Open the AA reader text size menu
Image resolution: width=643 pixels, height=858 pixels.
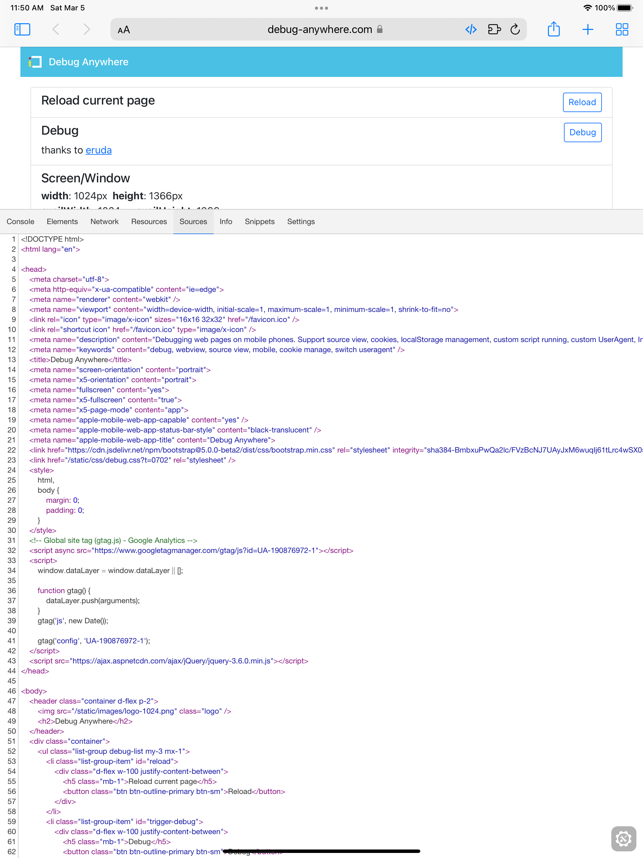tap(124, 30)
